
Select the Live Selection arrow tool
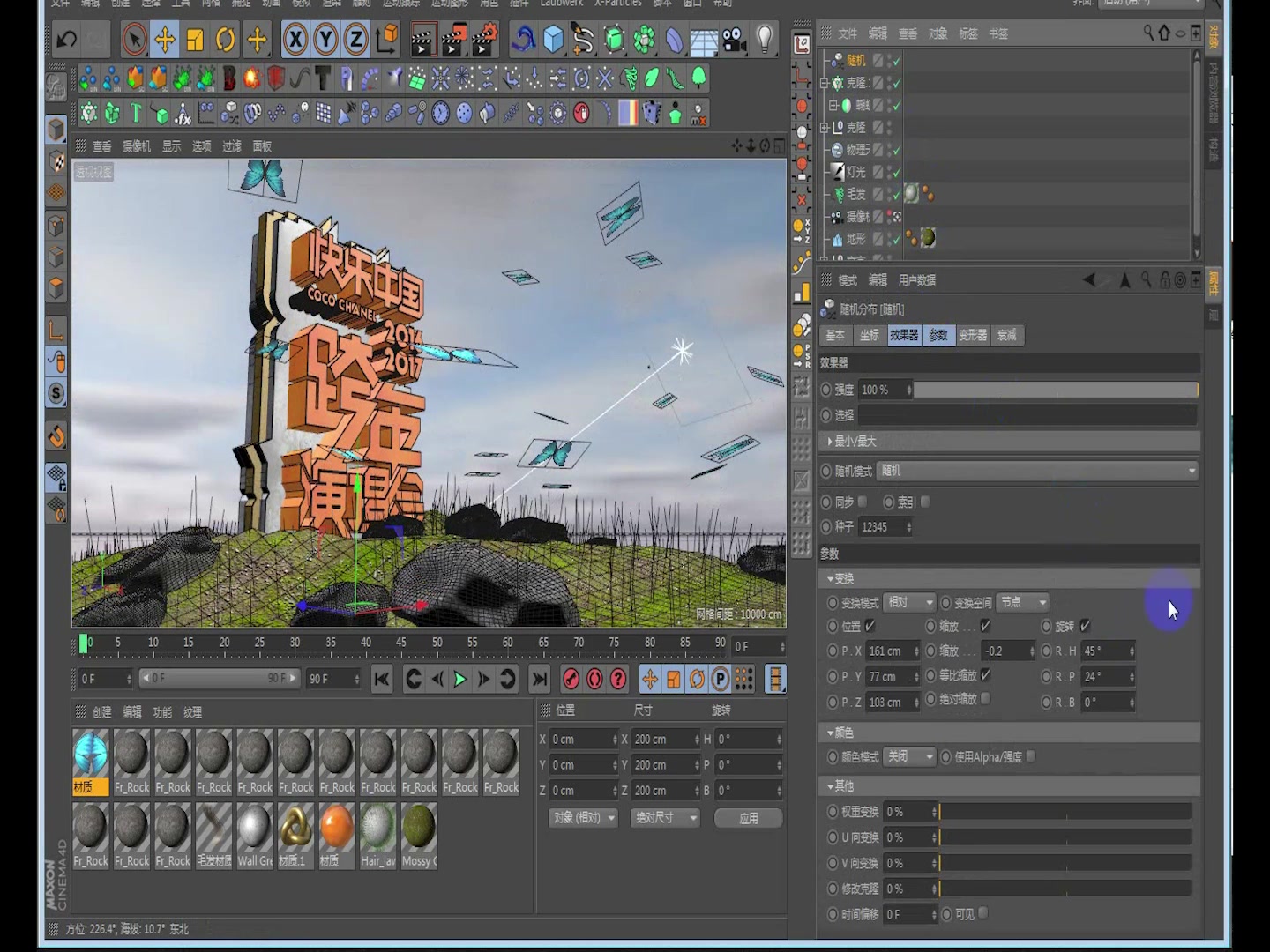[x=134, y=39]
